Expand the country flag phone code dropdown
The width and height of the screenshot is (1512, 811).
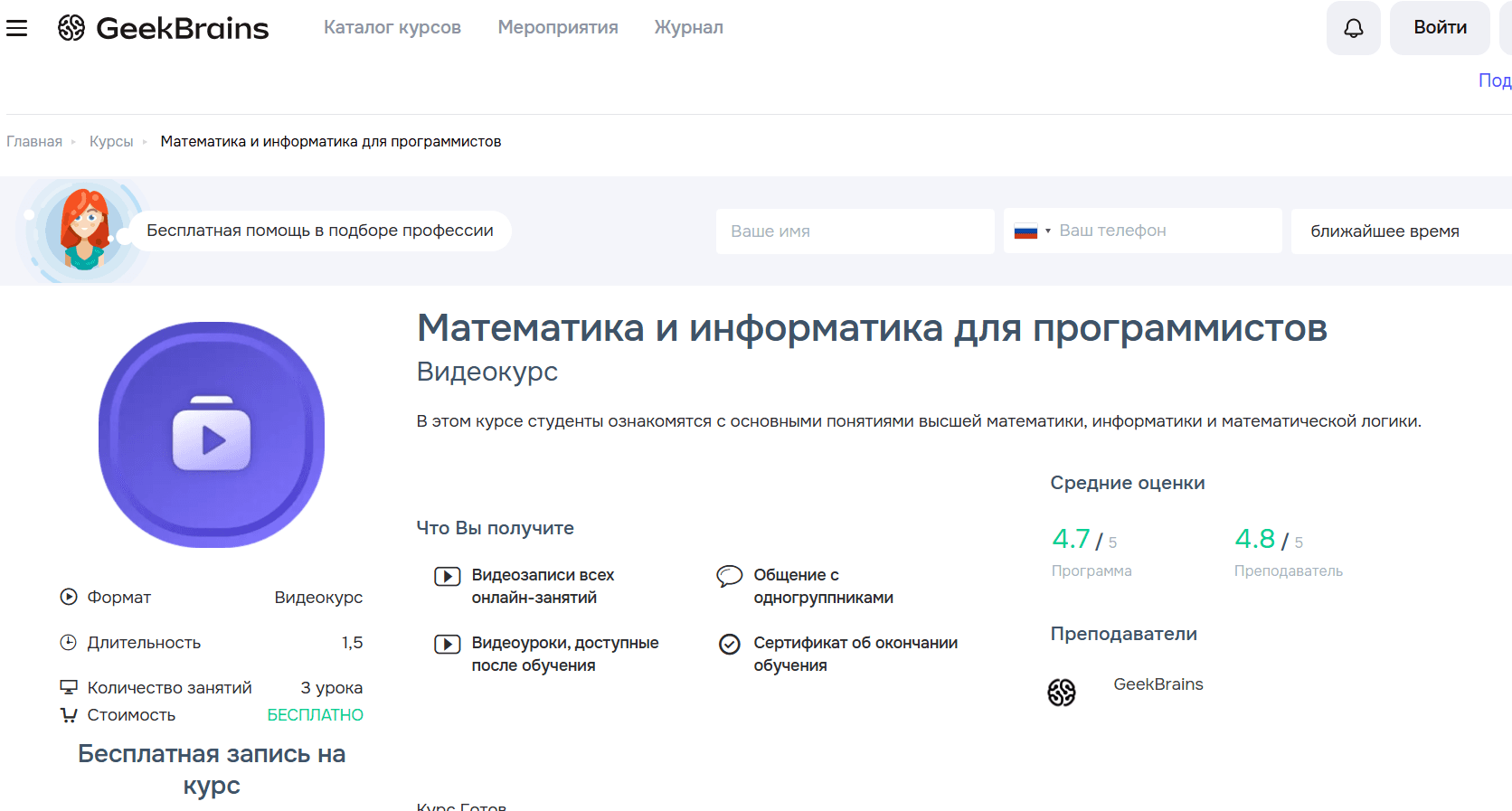1032,231
